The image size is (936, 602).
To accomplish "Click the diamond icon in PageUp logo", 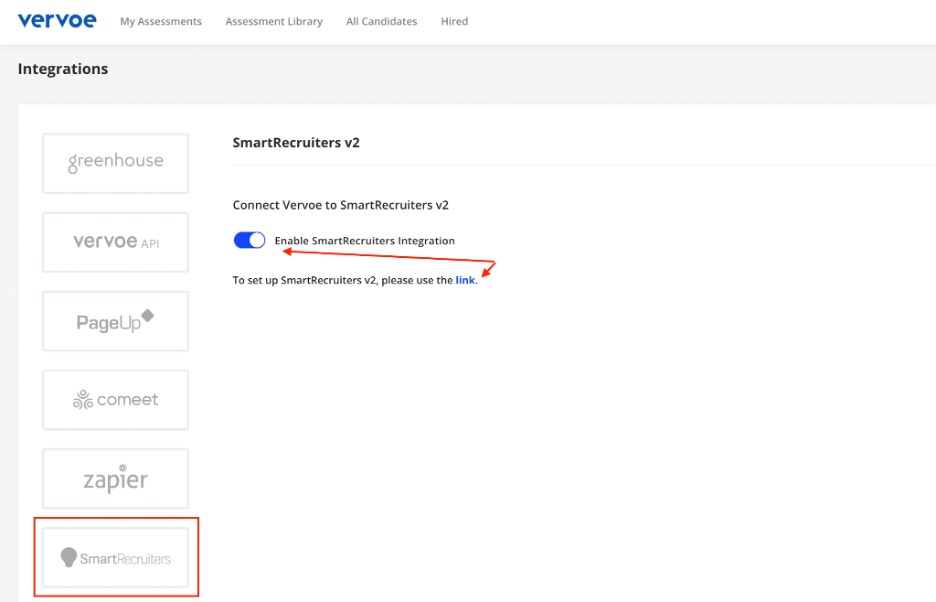I will [x=147, y=316].
